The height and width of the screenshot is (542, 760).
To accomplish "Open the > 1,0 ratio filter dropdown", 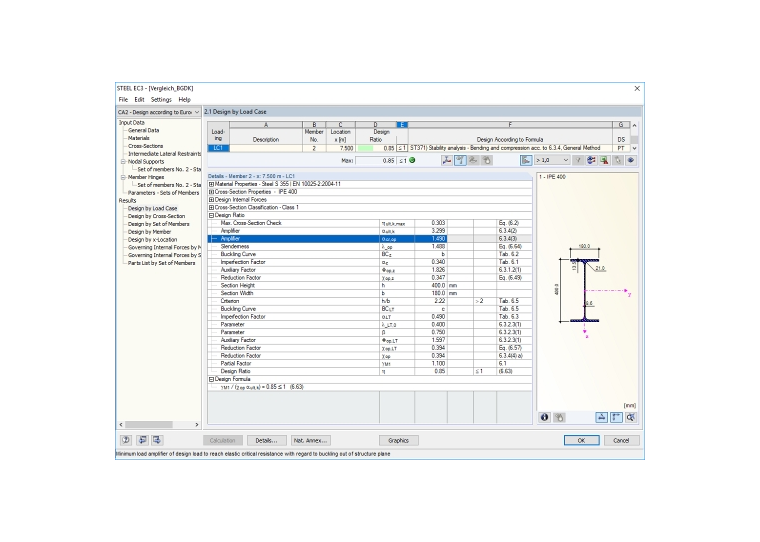I will (552, 160).
